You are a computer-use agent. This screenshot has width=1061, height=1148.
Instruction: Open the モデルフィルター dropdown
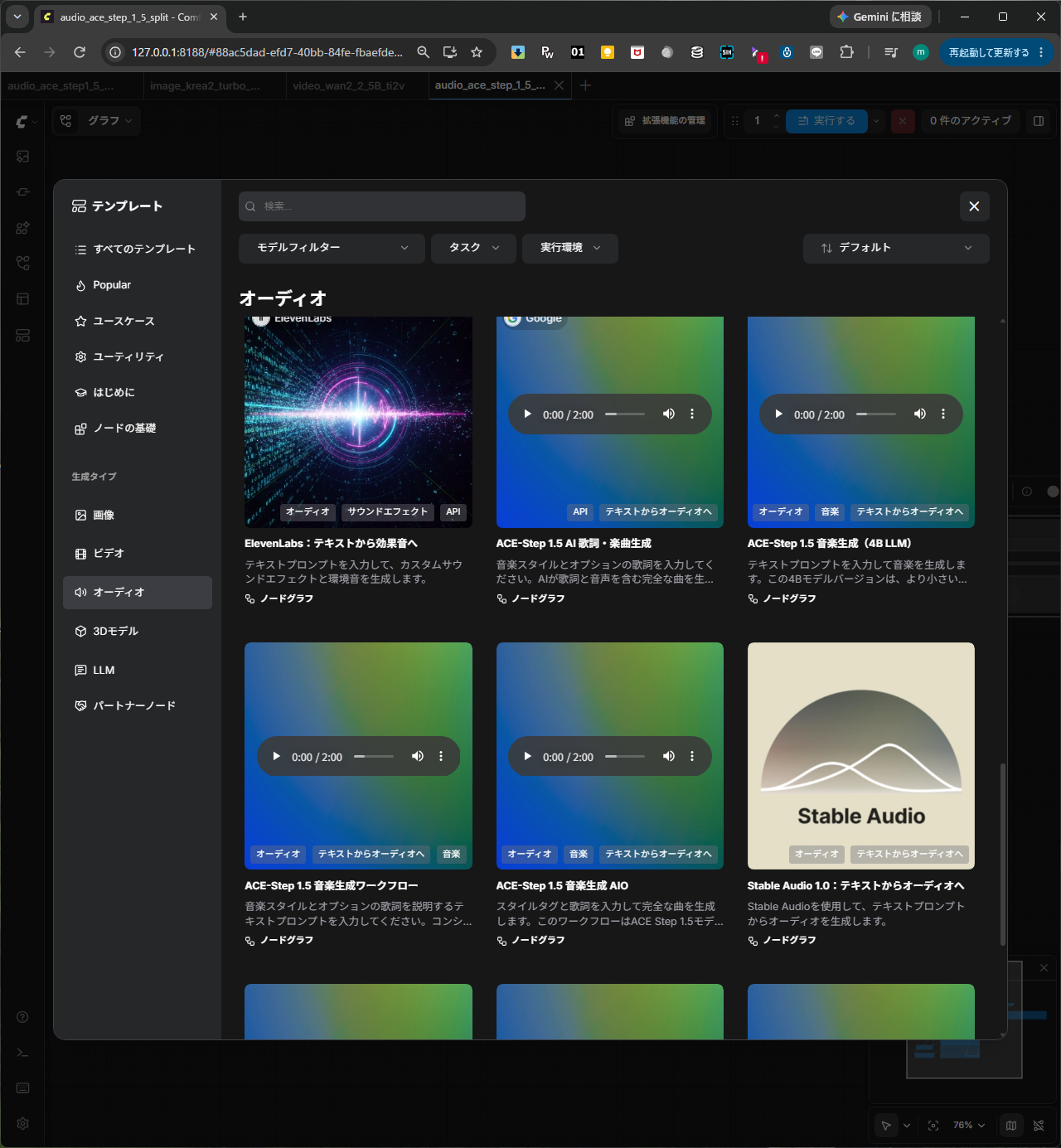pyautogui.click(x=332, y=248)
